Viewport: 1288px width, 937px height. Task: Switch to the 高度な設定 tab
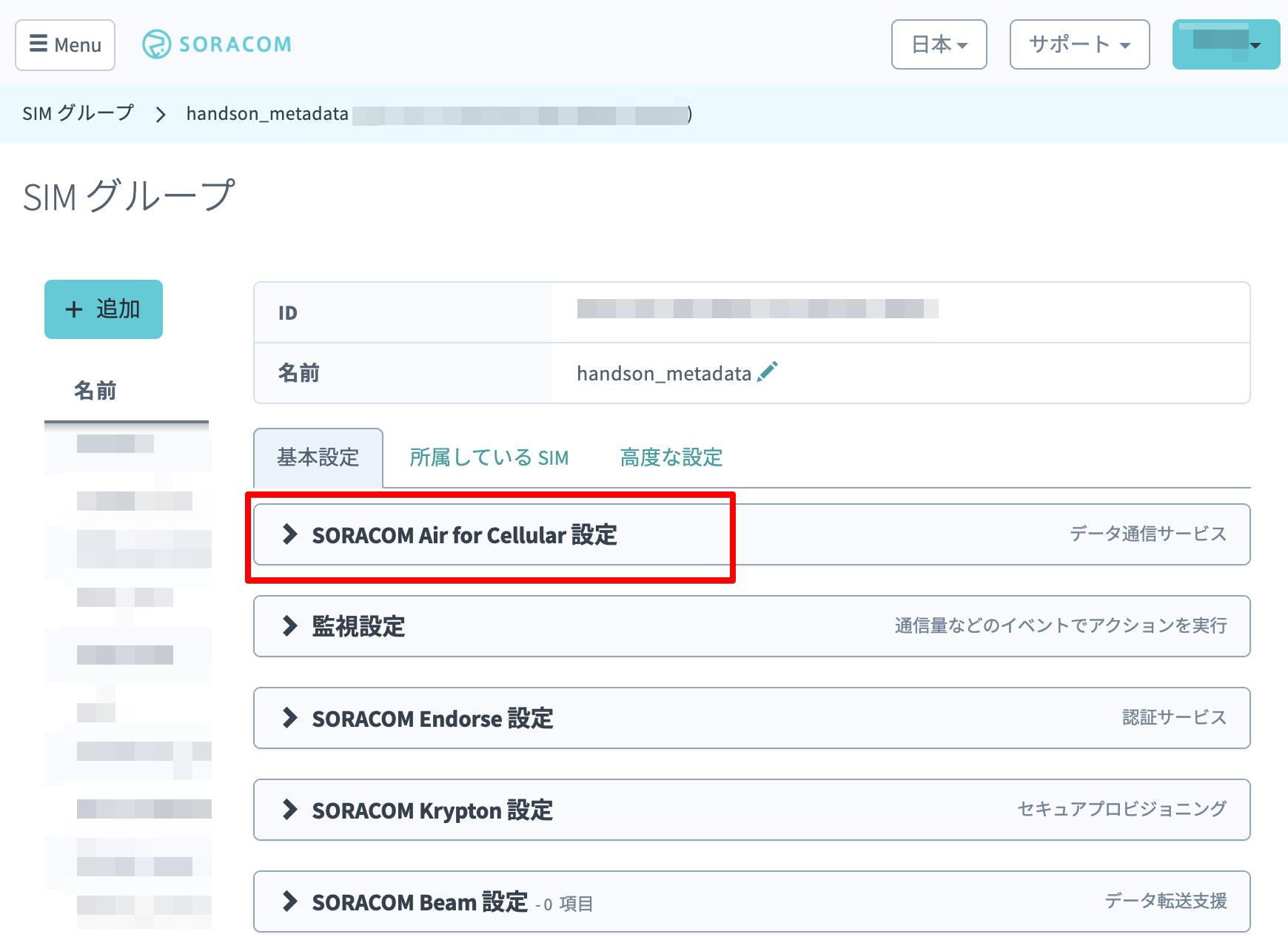(671, 457)
